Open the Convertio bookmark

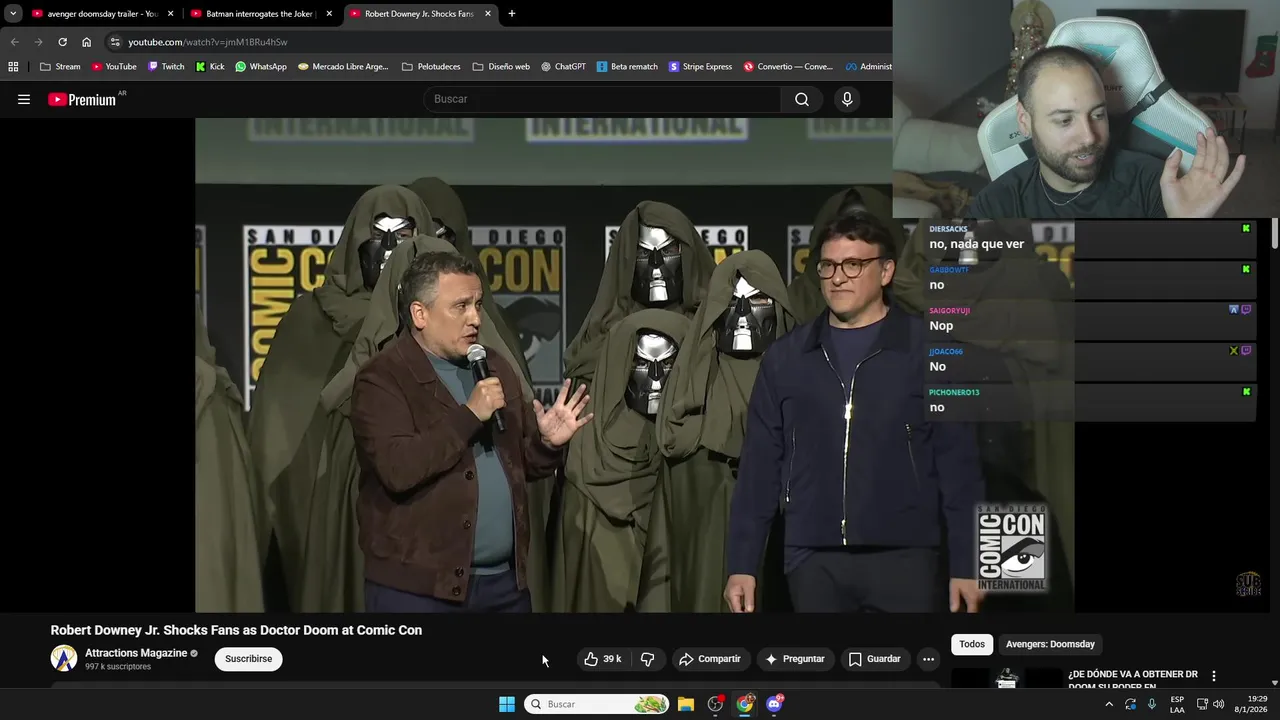[788, 67]
